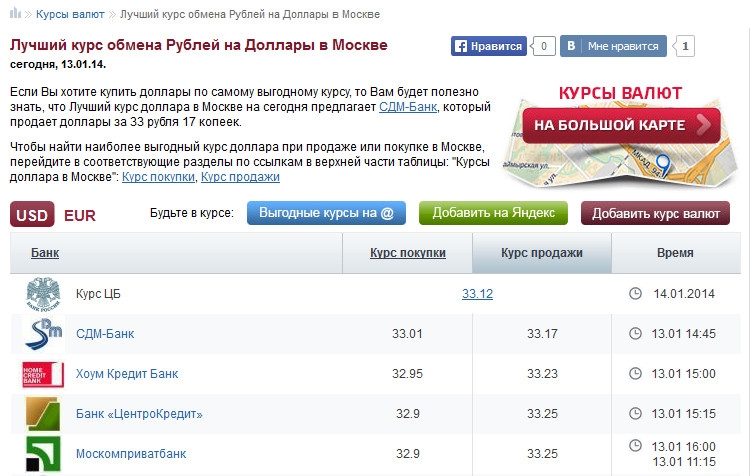Click the Добавить на Яндекс button
The width and height of the screenshot is (750, 476).
pos(493,213)
